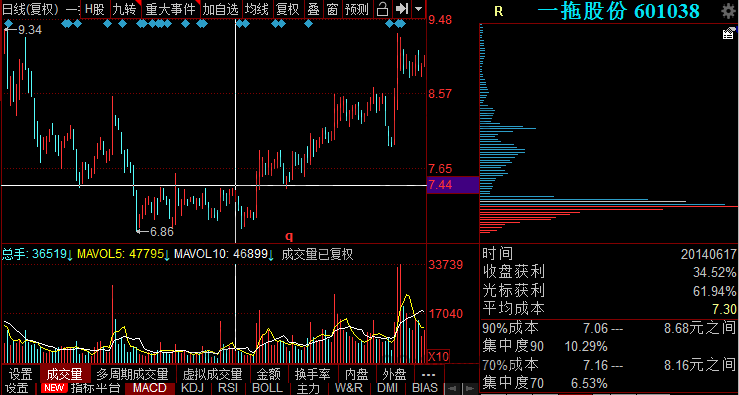Open 重大事件 major events

pos(170,8)
